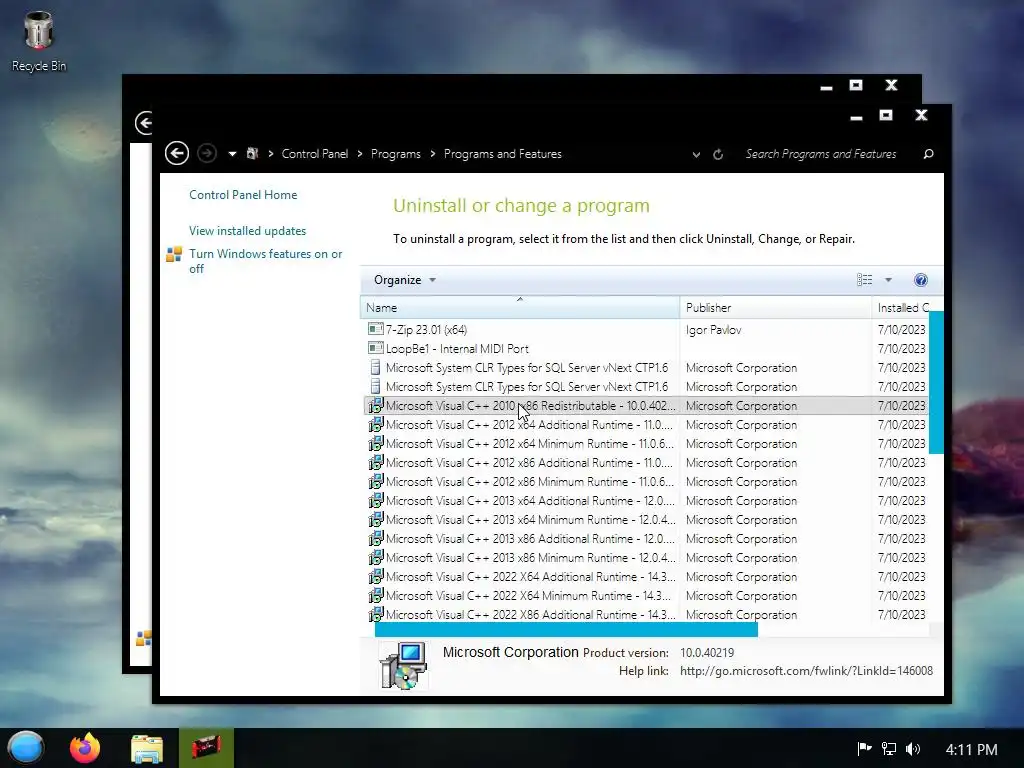Viewport: 1024px width, 768px height.
Task: Open the Organize dropdown menu
Action: click(x=404, y=280)
